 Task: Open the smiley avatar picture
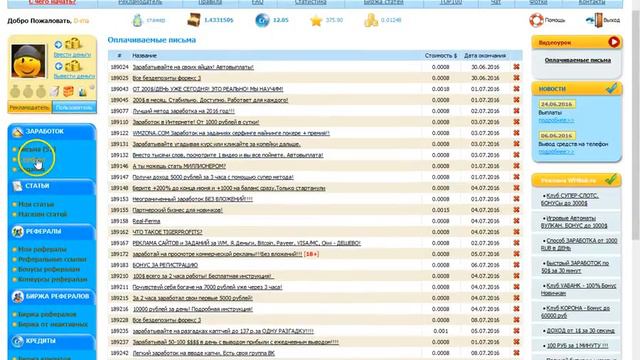click(28, 61)
